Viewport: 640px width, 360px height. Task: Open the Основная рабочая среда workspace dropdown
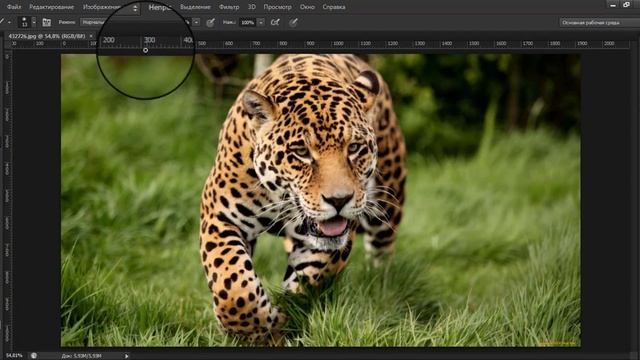coord(600,22)
